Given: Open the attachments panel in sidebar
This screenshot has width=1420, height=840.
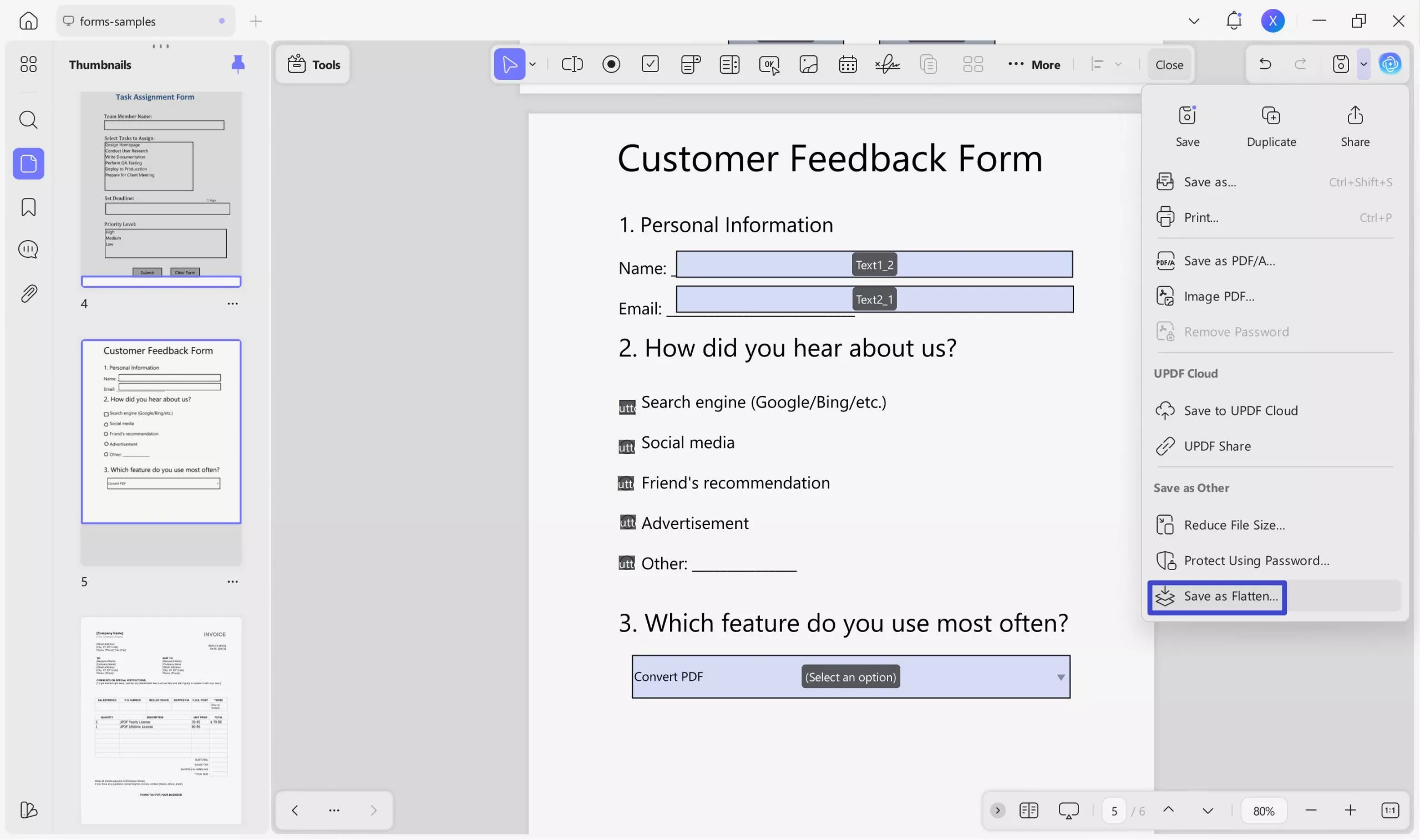Looking at the screenshot, I should 28,293.
